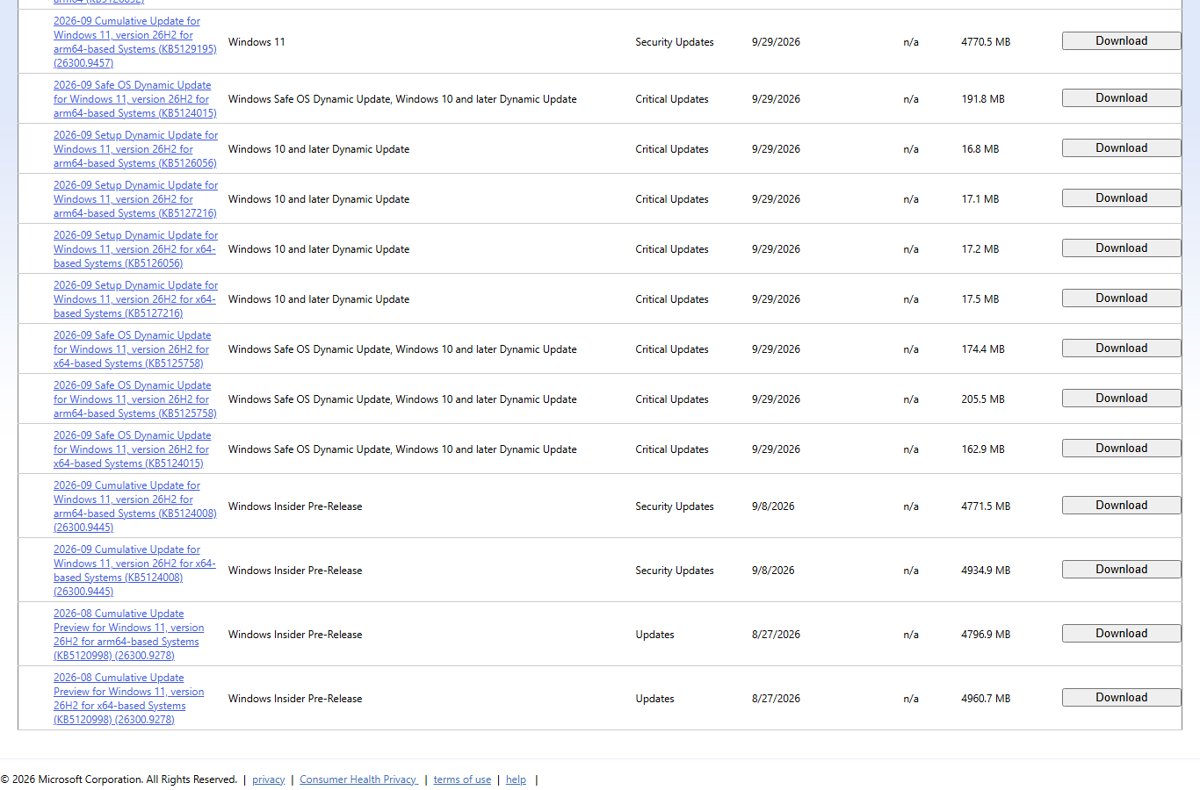Open the privacy footer link
The image size is (1200, 790).
coord(268,780)
